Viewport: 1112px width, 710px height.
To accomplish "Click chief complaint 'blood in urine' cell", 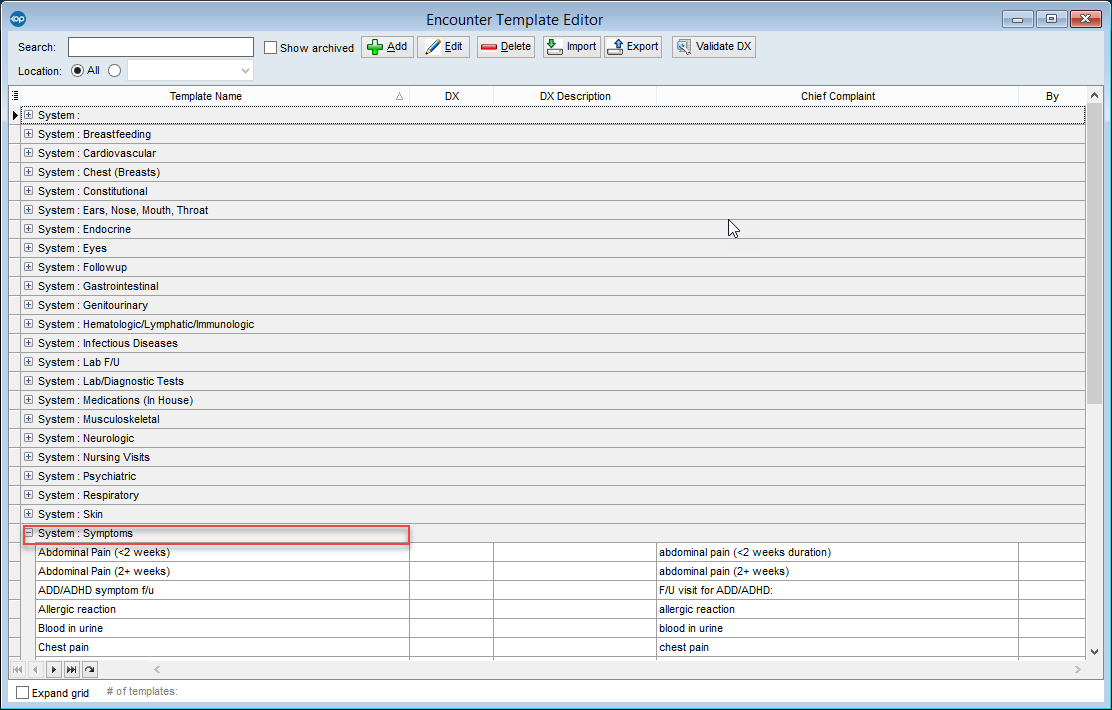I will (x=837, y=628).
